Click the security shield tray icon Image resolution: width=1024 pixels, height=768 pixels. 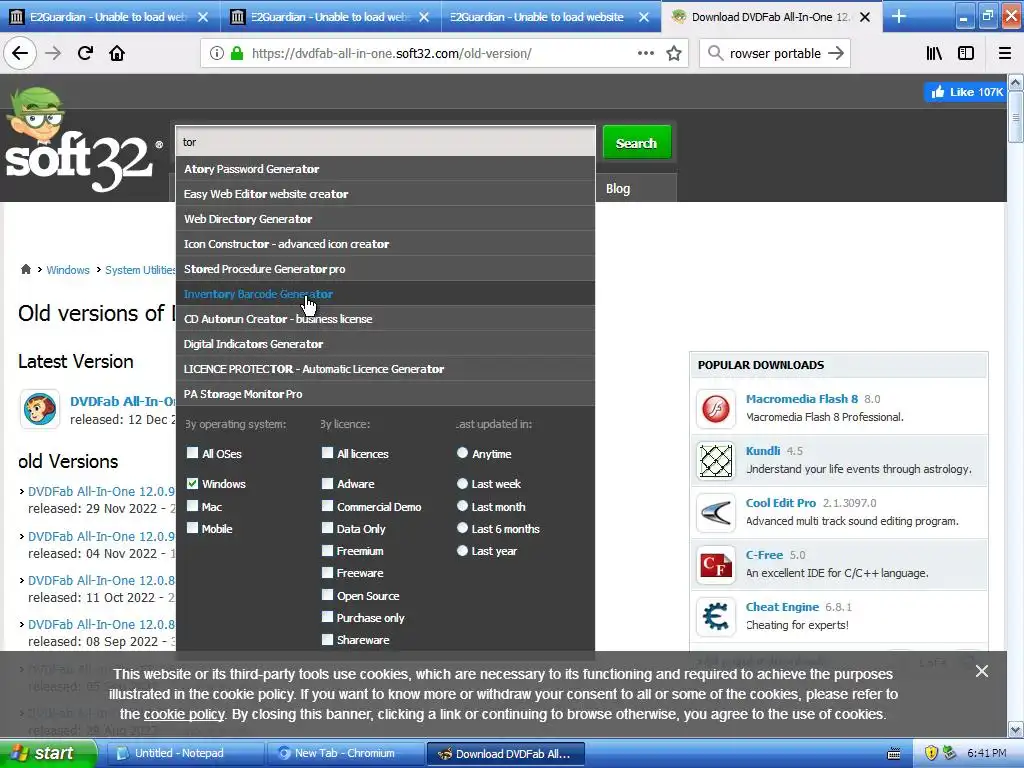931,753
